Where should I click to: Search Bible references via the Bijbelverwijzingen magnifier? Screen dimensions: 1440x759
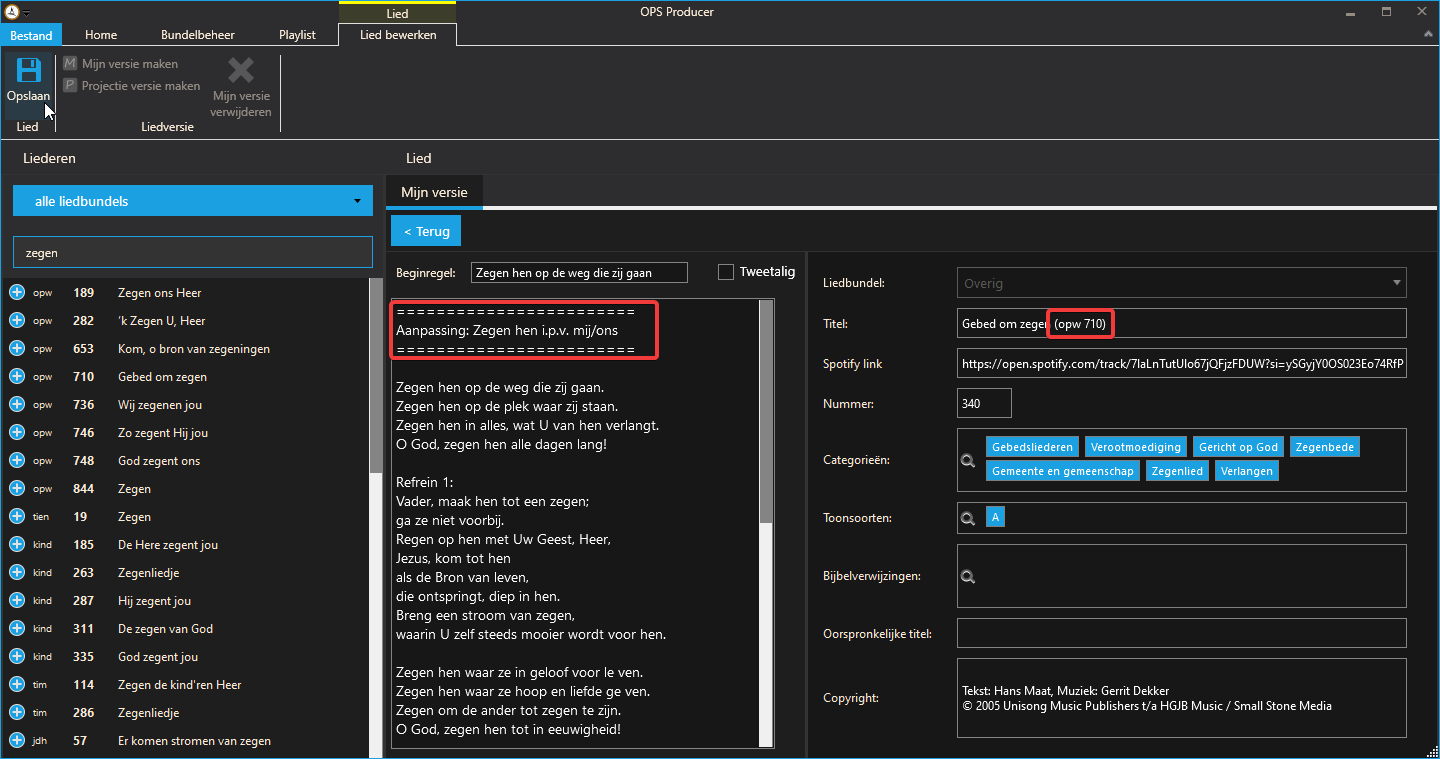point(968,577)
